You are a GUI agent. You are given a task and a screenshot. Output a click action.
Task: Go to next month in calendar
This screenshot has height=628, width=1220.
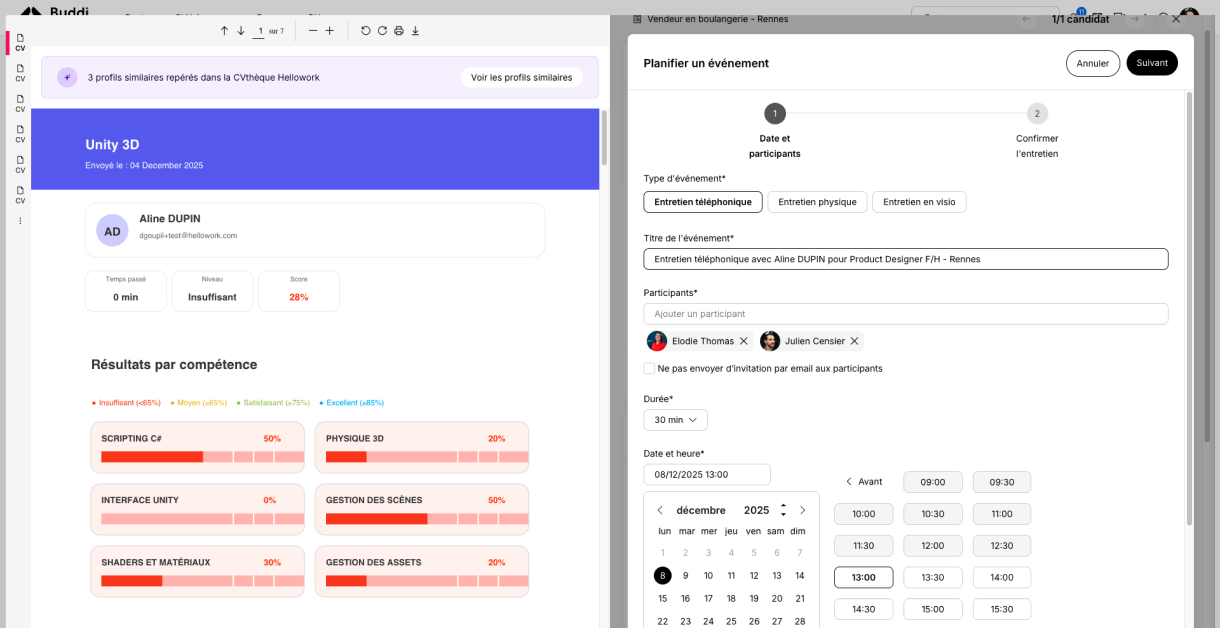point(802,510)
